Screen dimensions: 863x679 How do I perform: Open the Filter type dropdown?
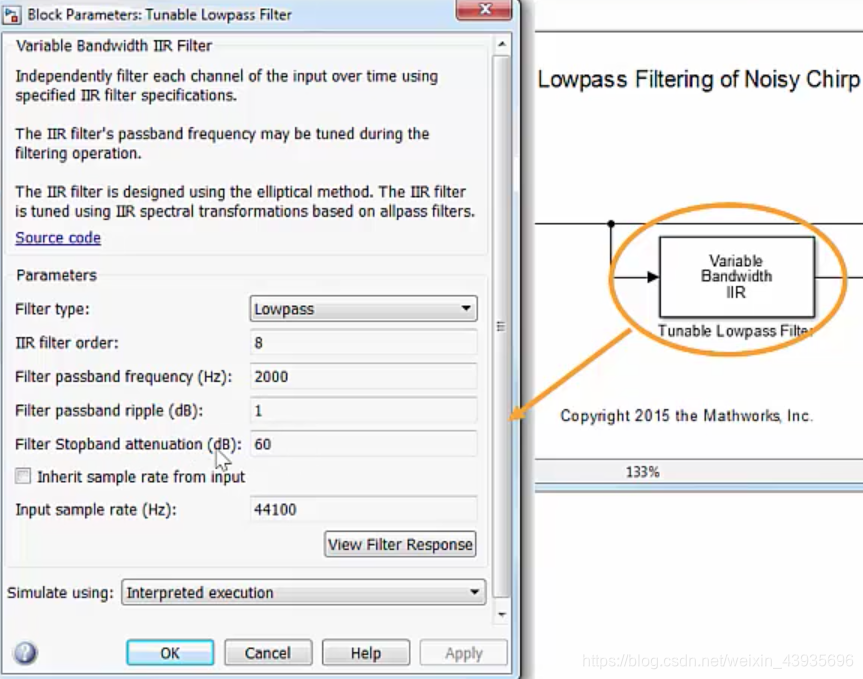[363, 309]
